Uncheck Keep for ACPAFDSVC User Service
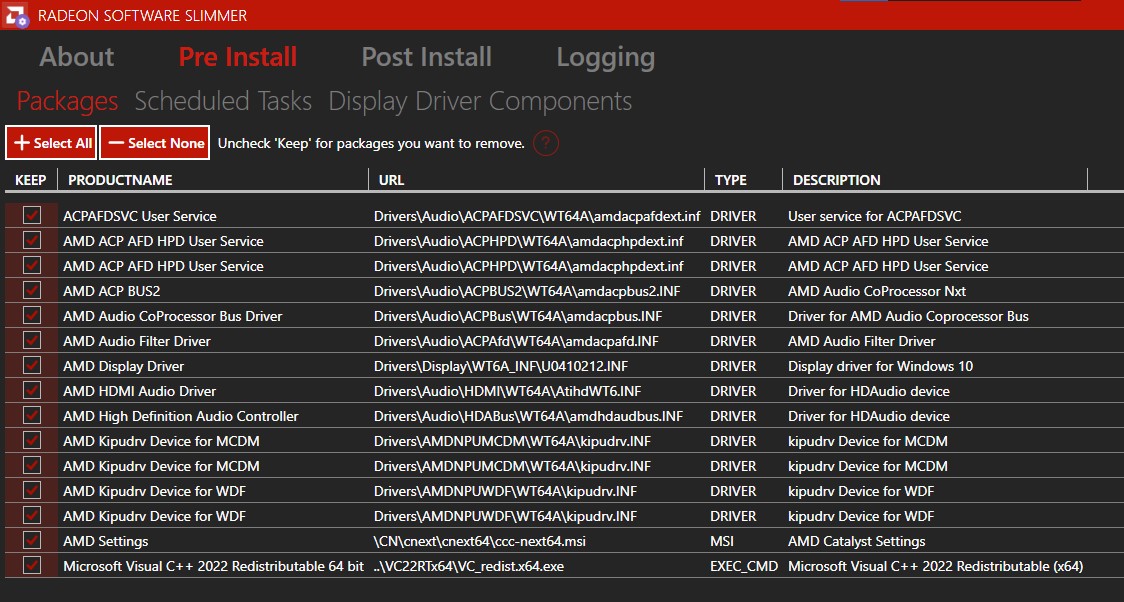Image resolution: width=1124 pixels, height=602 pixels. click(32, 216)
